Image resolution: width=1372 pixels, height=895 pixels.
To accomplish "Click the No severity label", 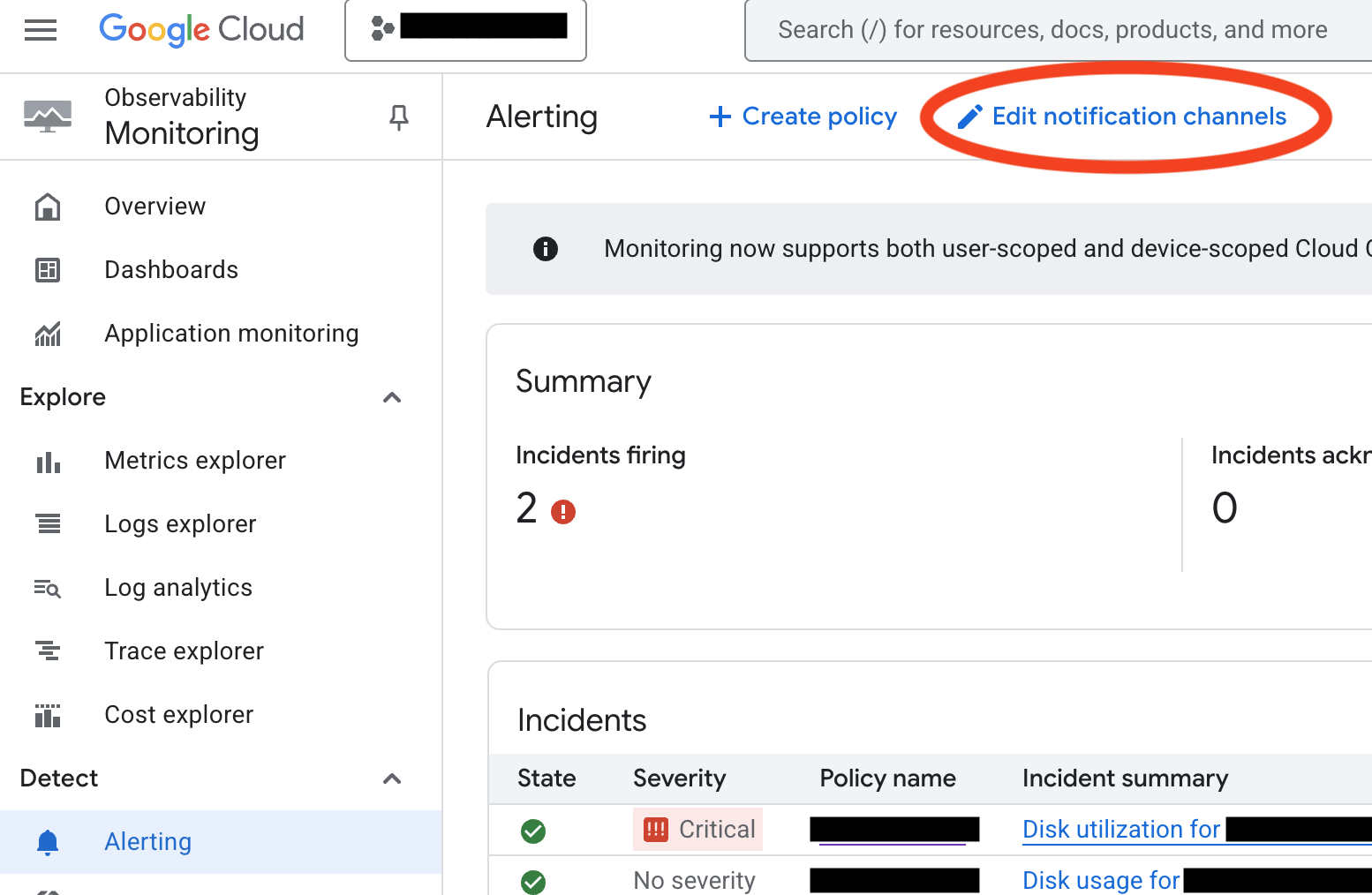I will click(x=695, y=881).
